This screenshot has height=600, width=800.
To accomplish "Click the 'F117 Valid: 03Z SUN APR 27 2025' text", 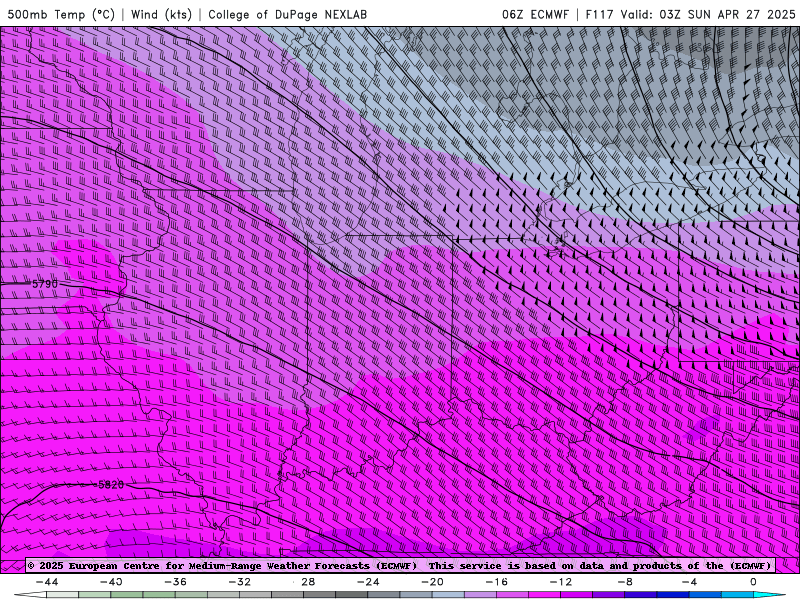I will (x=690, y=14).
